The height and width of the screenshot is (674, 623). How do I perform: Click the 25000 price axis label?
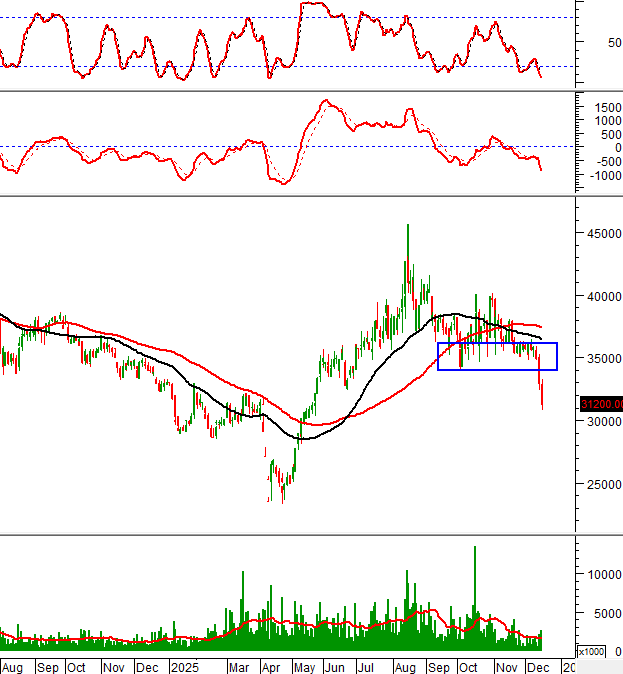tap(601, 484)
